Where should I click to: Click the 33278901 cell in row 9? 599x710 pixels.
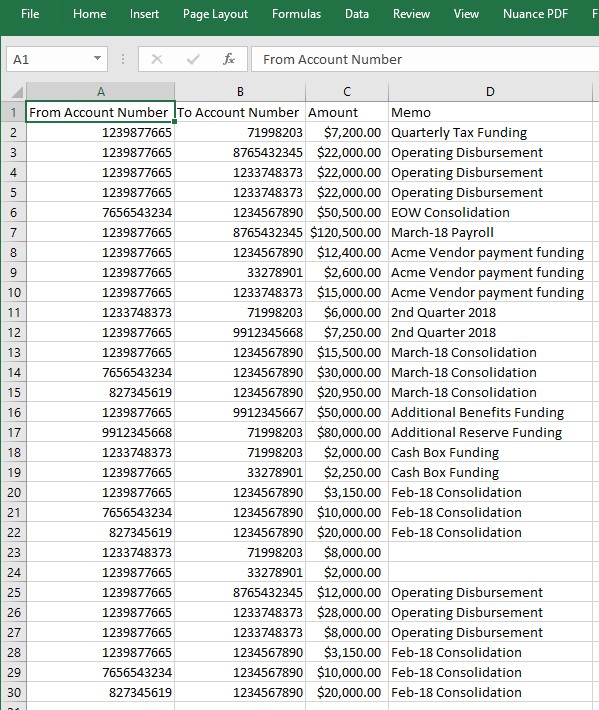tap(240, 272)
